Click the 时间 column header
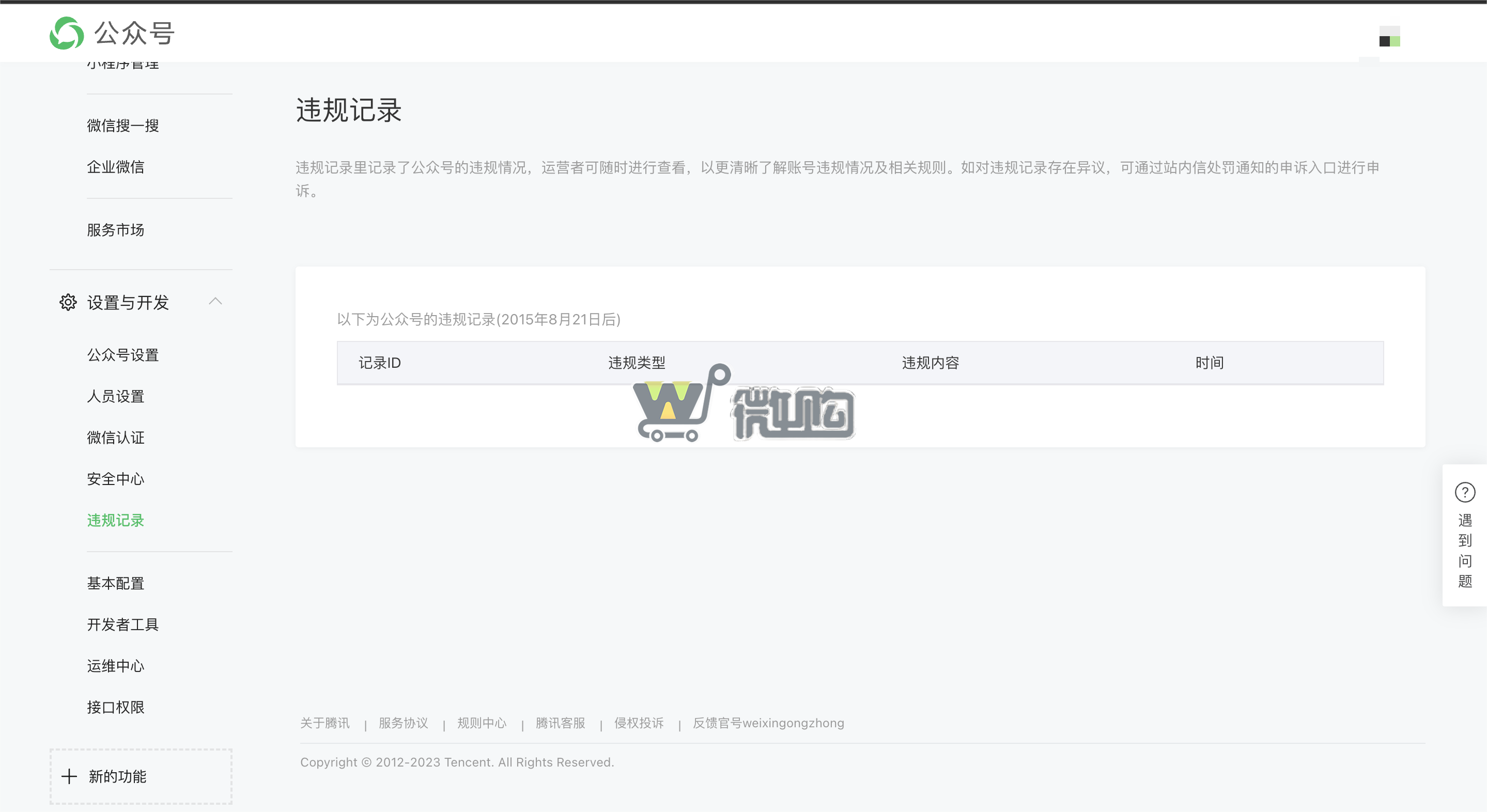Screen dimensions: 1487x812 point(1210,363)
